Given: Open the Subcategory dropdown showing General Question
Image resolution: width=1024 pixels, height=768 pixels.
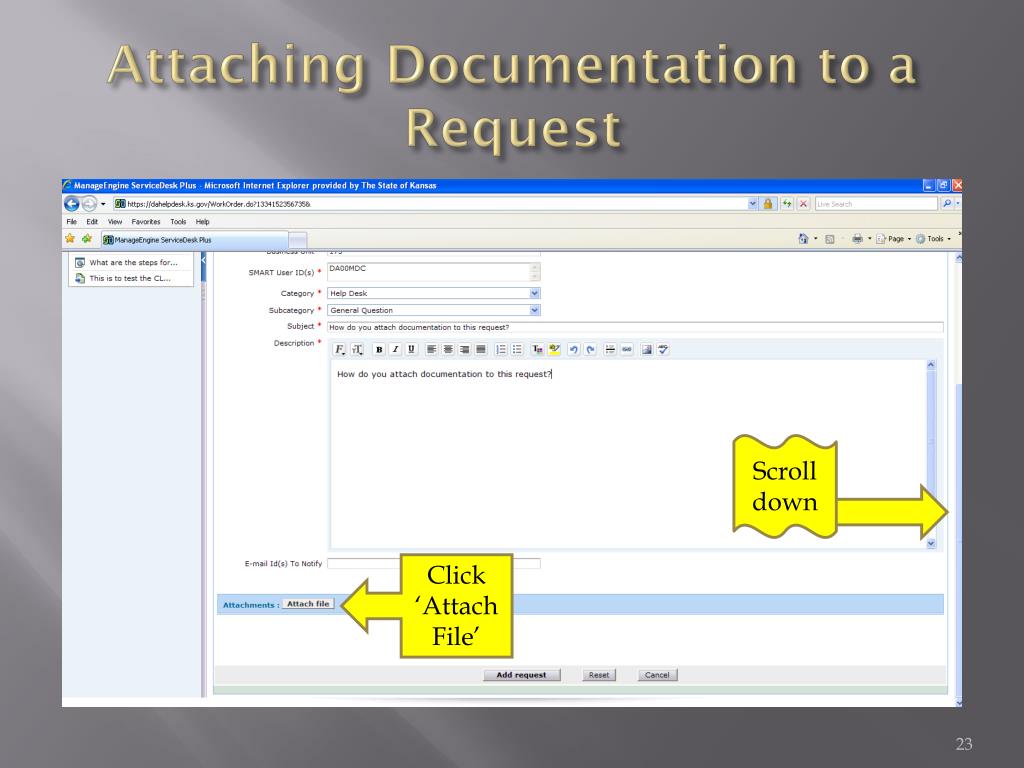Looking at the screenshot, I should (x=534, y=310).
